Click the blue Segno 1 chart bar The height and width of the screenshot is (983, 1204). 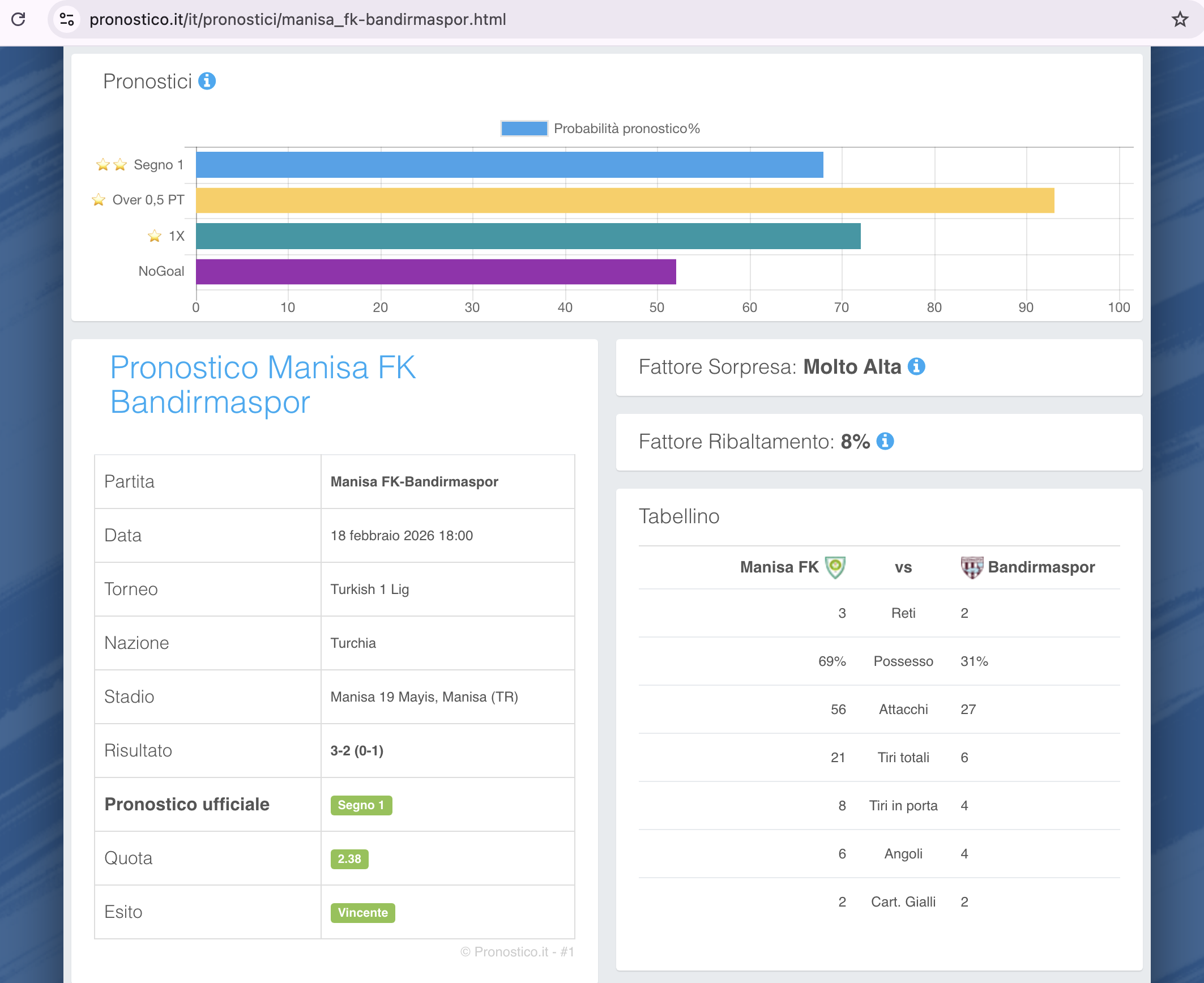coord(510,165)
